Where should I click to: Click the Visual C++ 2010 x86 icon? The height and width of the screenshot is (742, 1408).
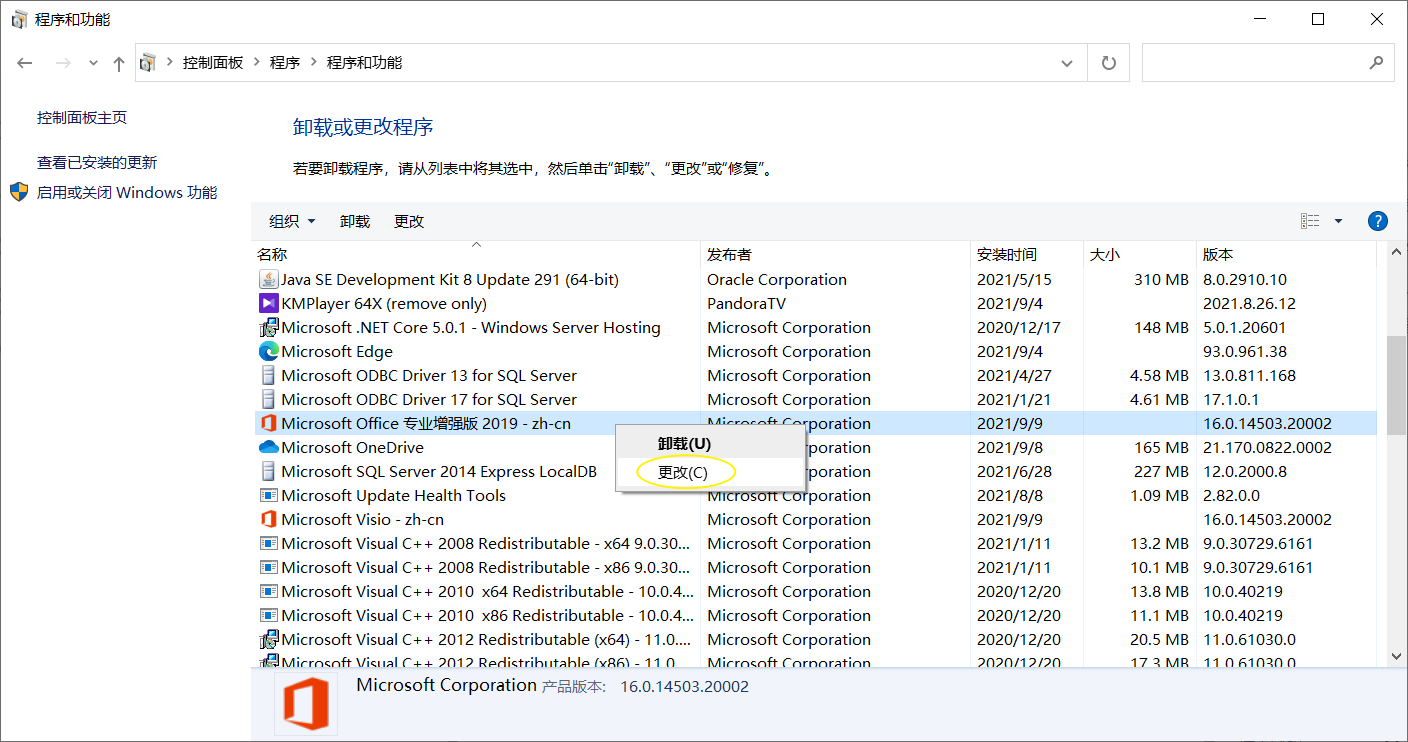click(268, 616)
